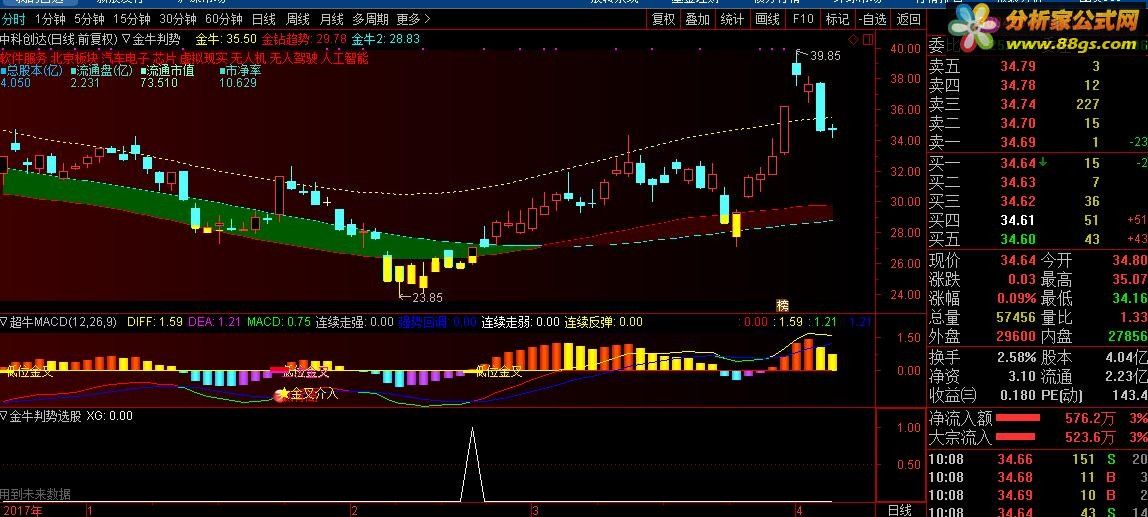Click the green down arrow beside 买一 price
The width and height of the screenshot is (1148, 517).
1042,162
